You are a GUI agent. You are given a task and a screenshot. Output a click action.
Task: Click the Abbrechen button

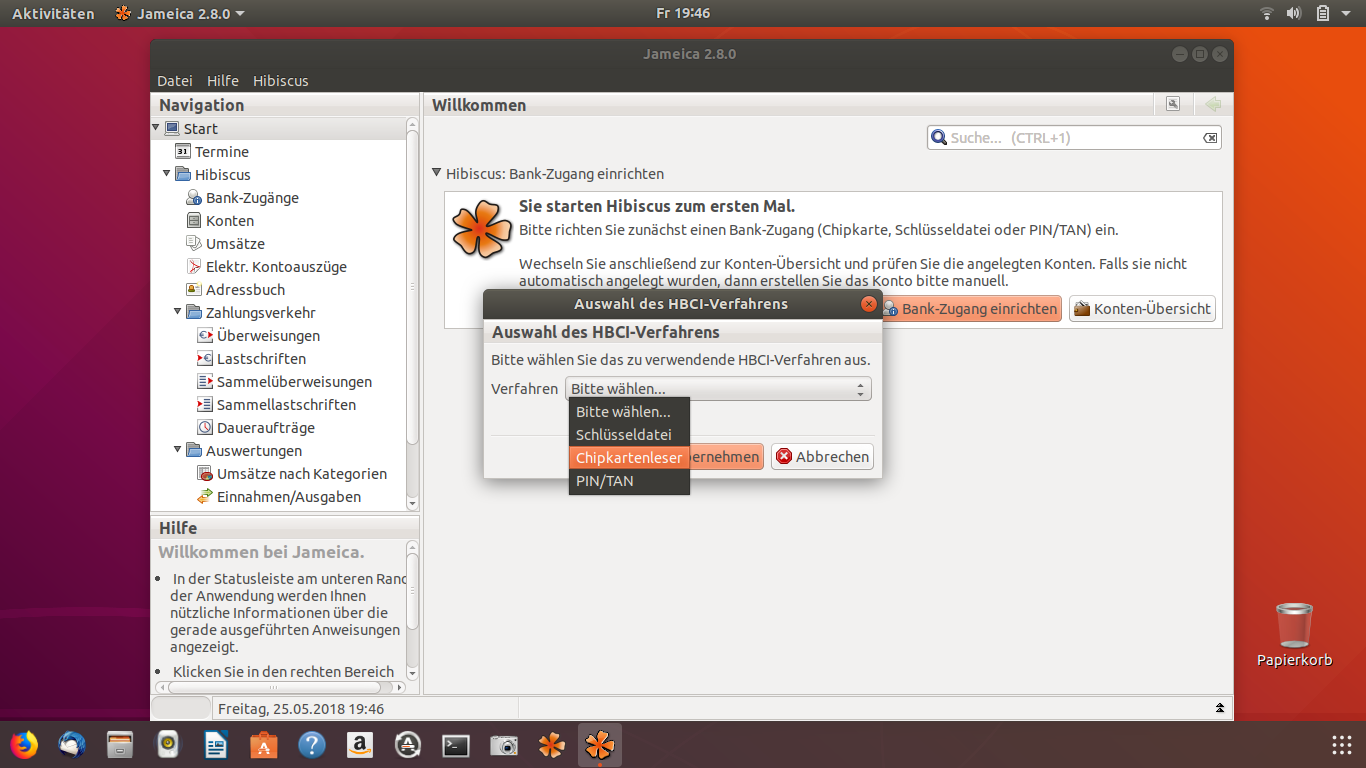[823, 456]
